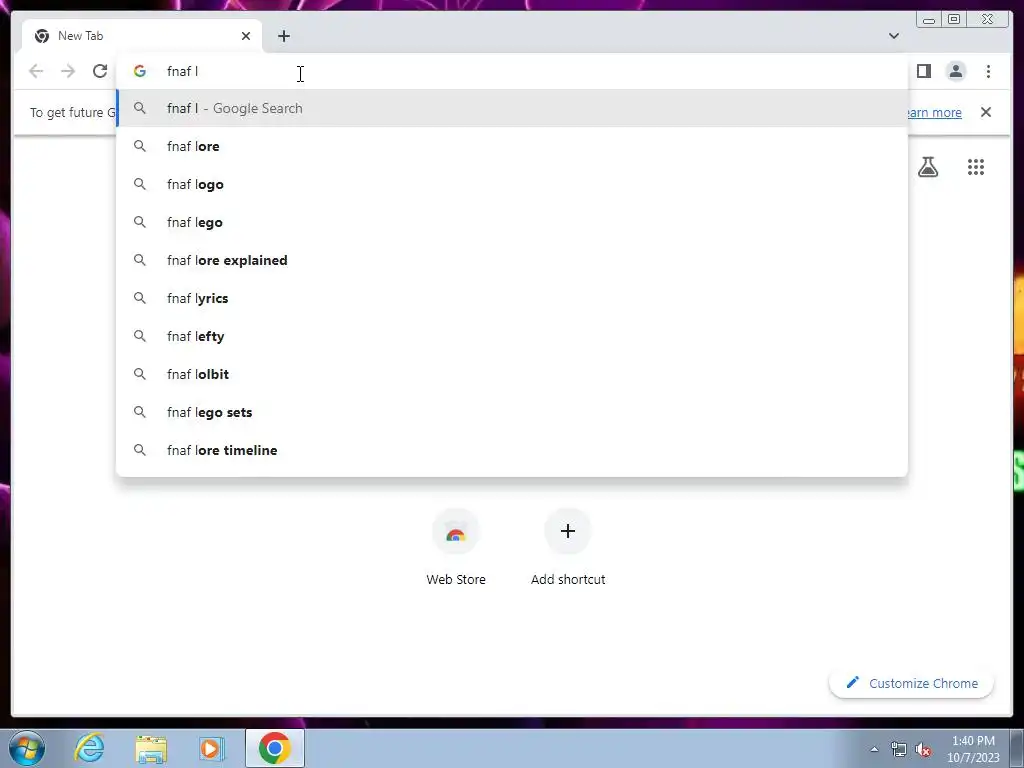Open a new tab with the plus button
Screen dimensions: 1024x768
[283, 36]
